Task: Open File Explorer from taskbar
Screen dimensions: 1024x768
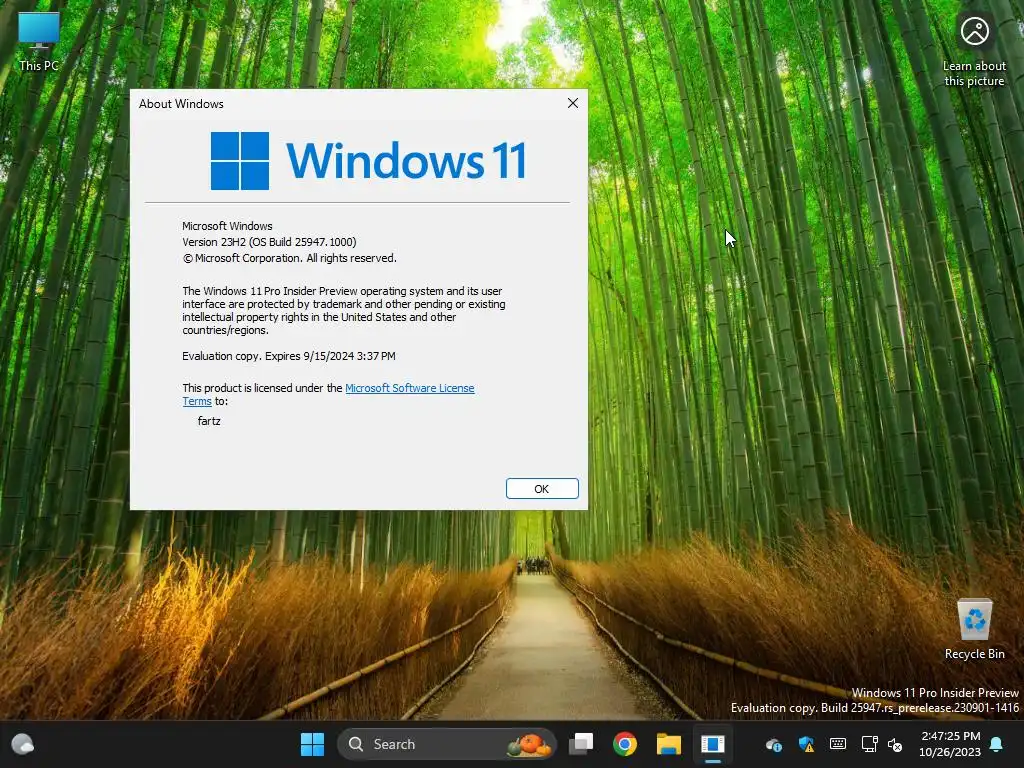Action: [668, 744]
